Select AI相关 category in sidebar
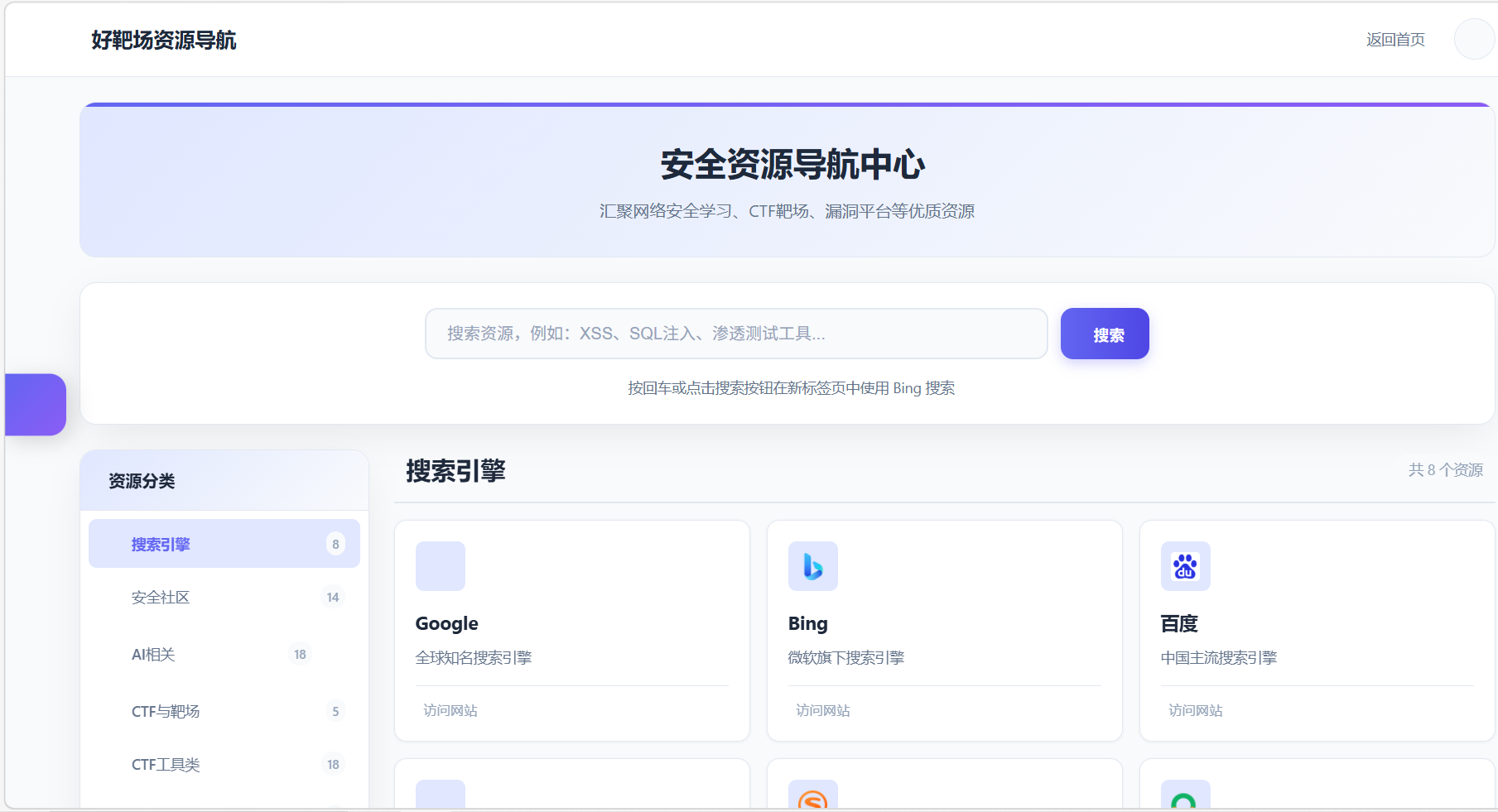 224,655
